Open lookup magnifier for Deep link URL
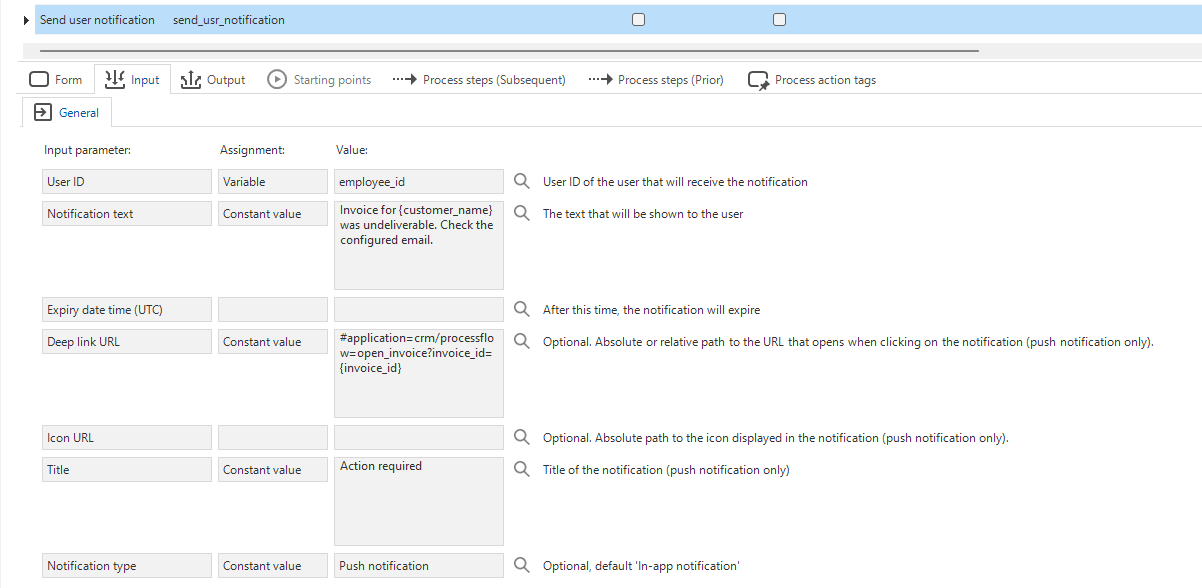The height and width of the screenshot is (588, 1202). pyautogui.click(x=521, y=342)
